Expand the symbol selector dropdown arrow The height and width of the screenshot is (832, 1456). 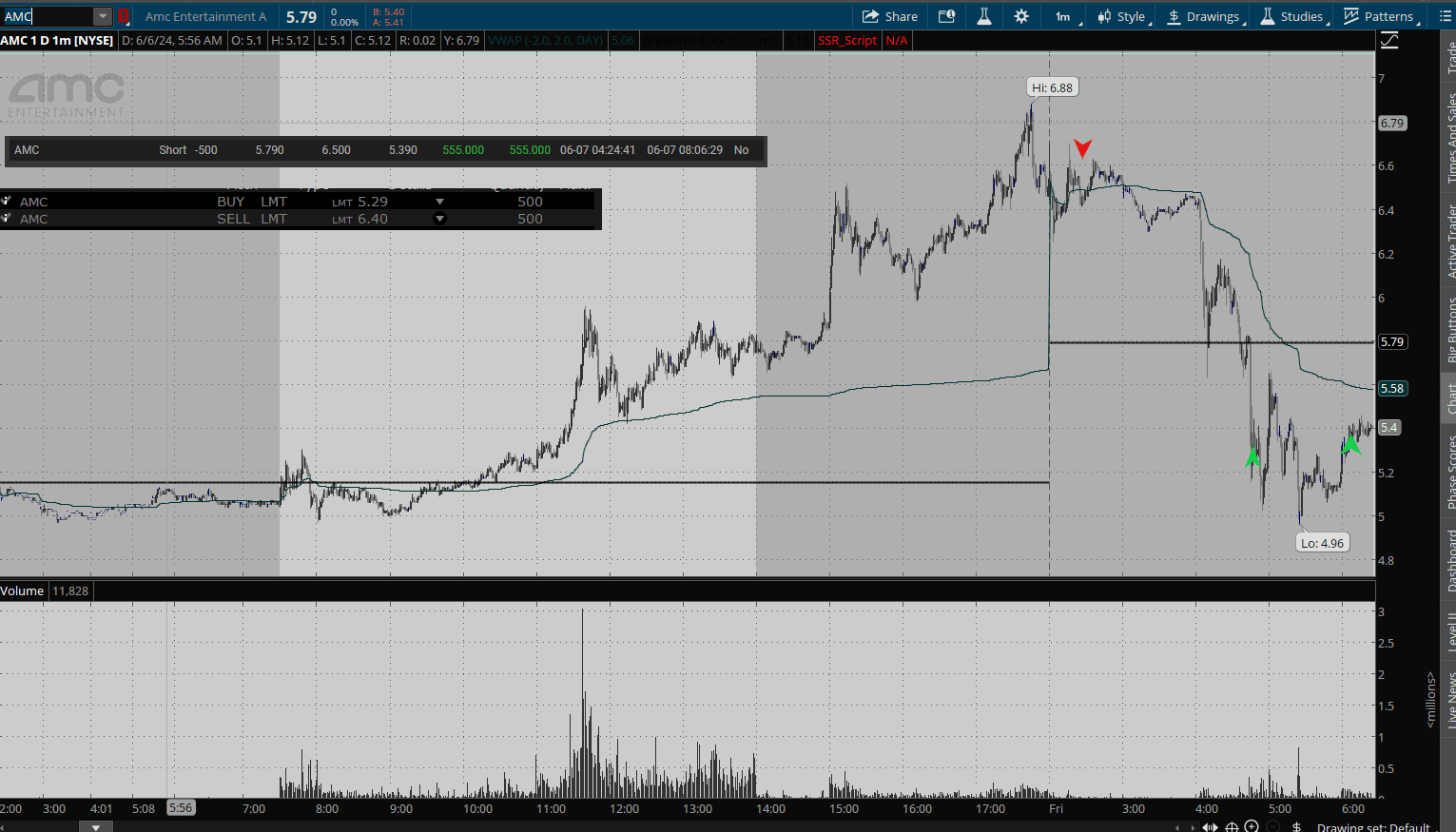103,16
